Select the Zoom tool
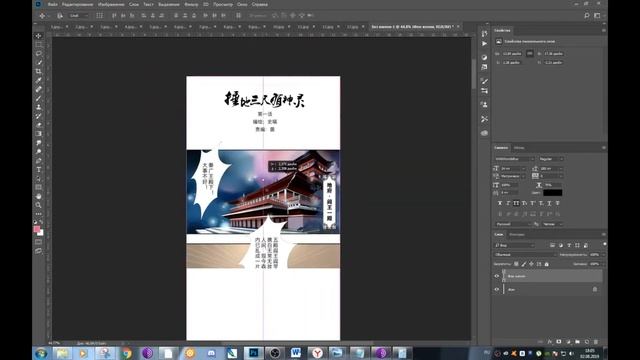The image size is (640, 360). click(x=39, y=205)
